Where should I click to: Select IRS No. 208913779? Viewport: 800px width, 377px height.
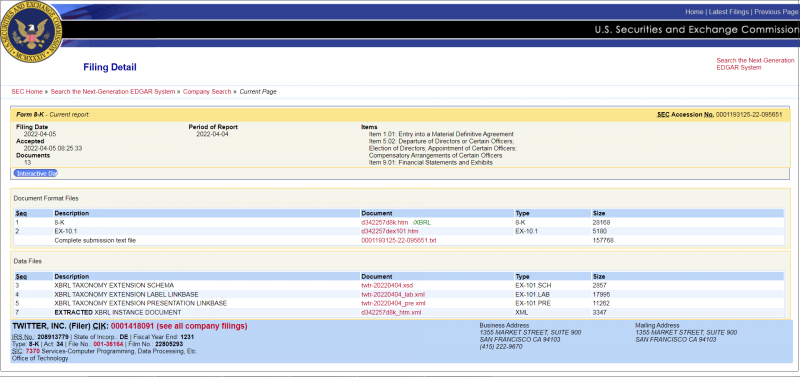[41, 337]
